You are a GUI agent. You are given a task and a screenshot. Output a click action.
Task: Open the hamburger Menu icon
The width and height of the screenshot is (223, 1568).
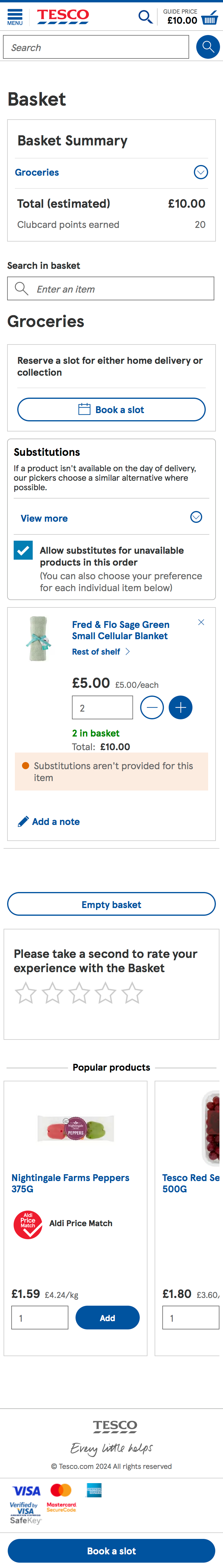15,16
